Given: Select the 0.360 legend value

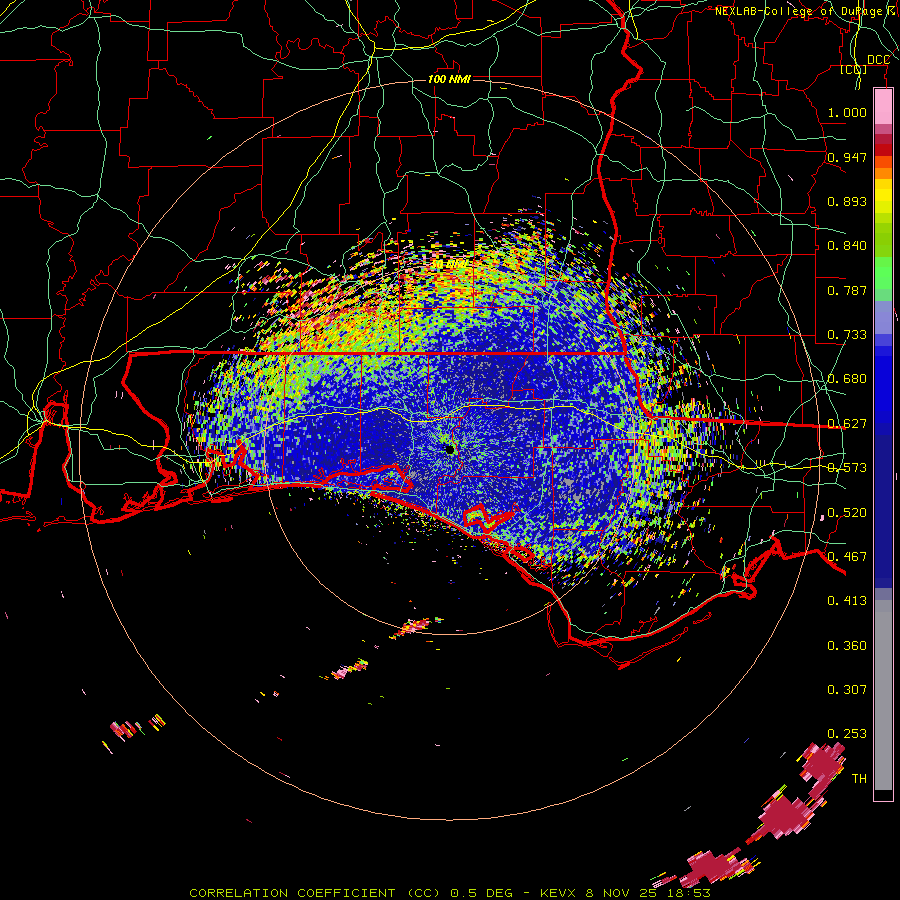Looking at the screenshot, I should point(847,646).
